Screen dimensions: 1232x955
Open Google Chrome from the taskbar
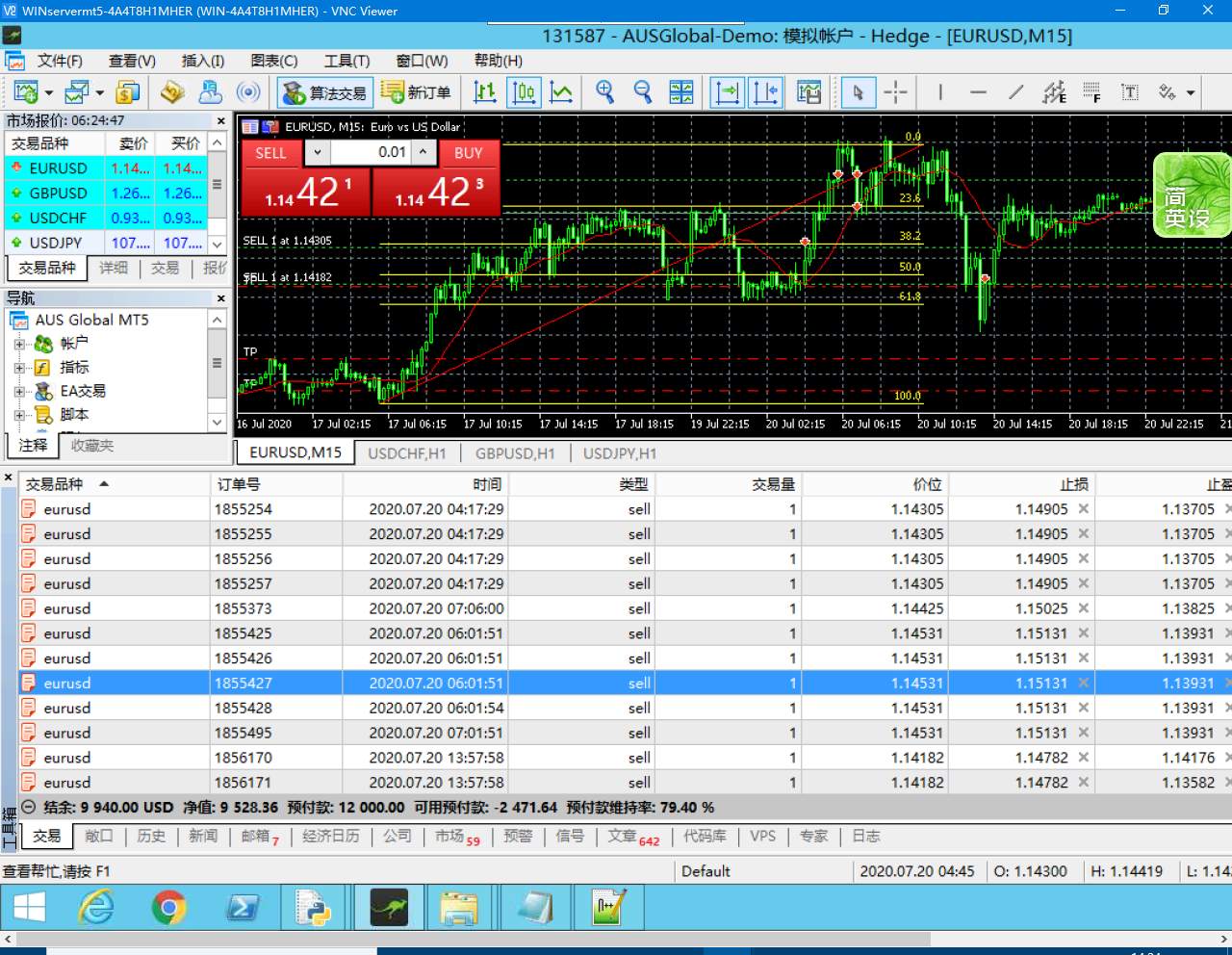tap(168, 907)
